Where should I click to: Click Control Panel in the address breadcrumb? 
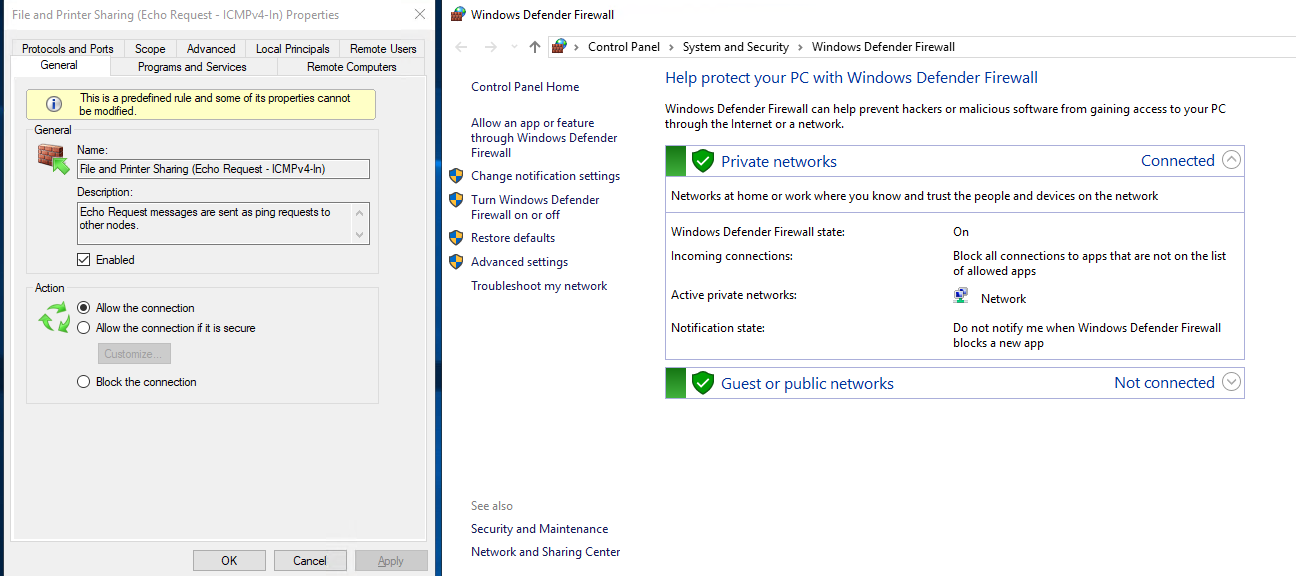tap(624, 47)
